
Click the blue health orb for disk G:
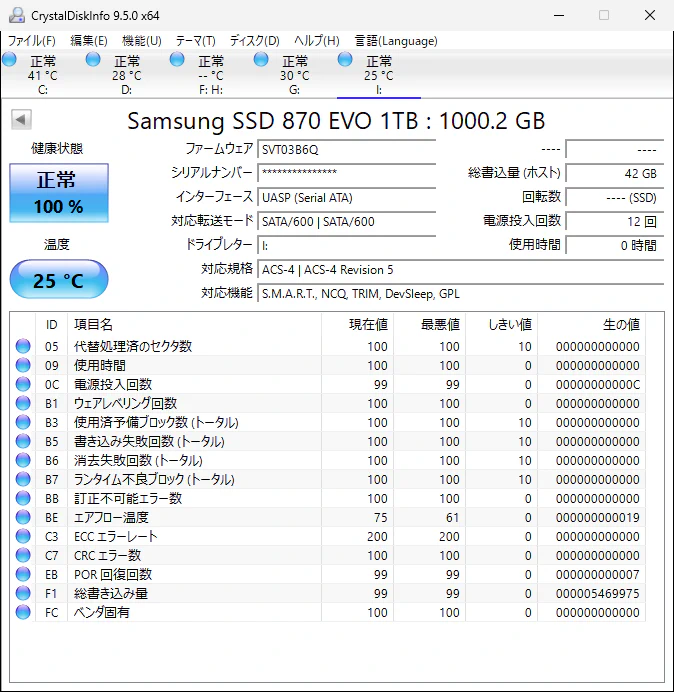(x=261, y=60)
